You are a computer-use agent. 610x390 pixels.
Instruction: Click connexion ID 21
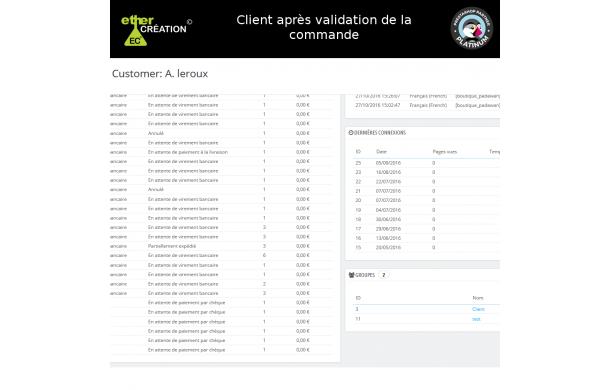[358, 191]
